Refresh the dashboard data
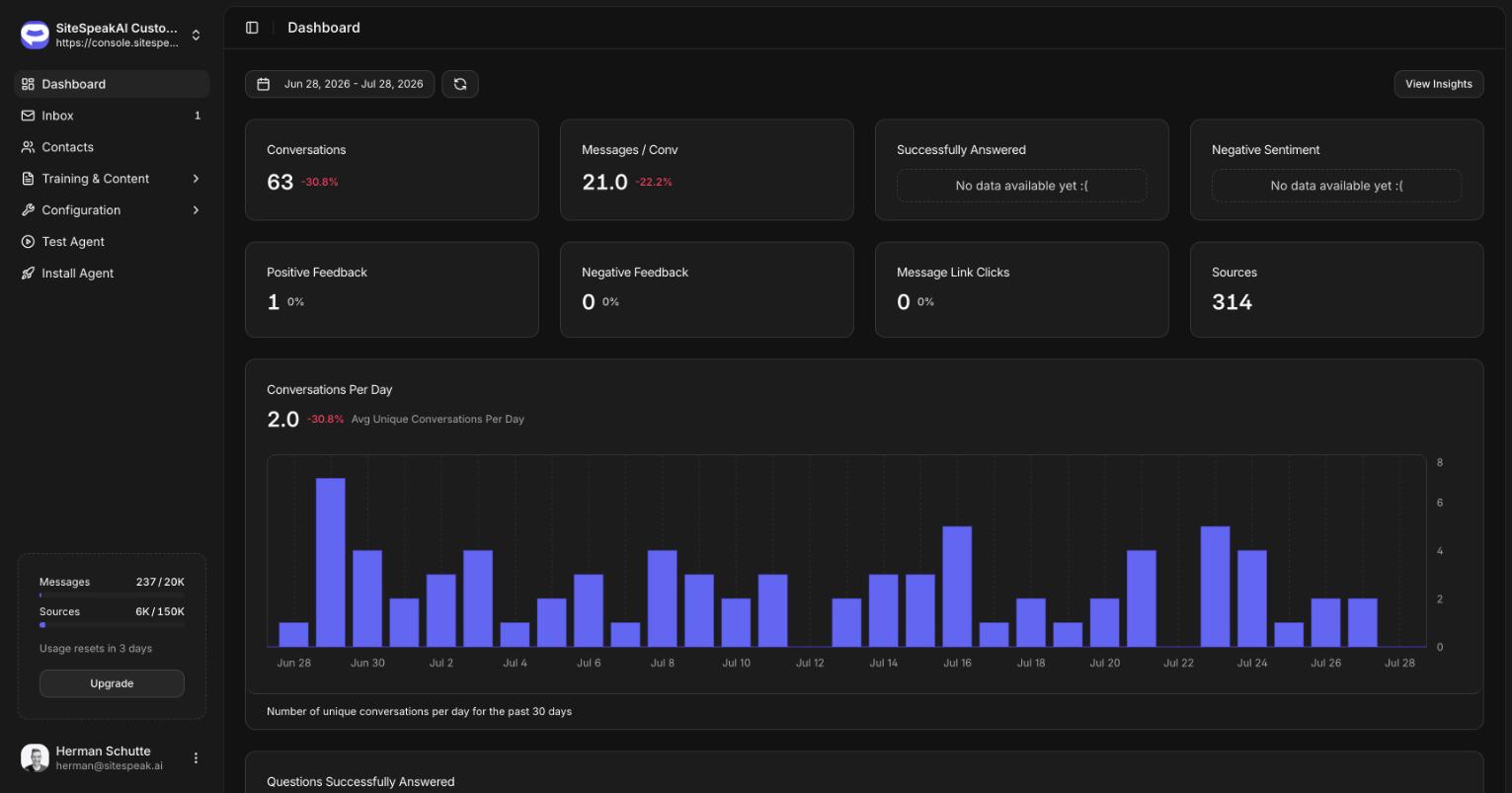1512x793 pixels. [460, 84]
